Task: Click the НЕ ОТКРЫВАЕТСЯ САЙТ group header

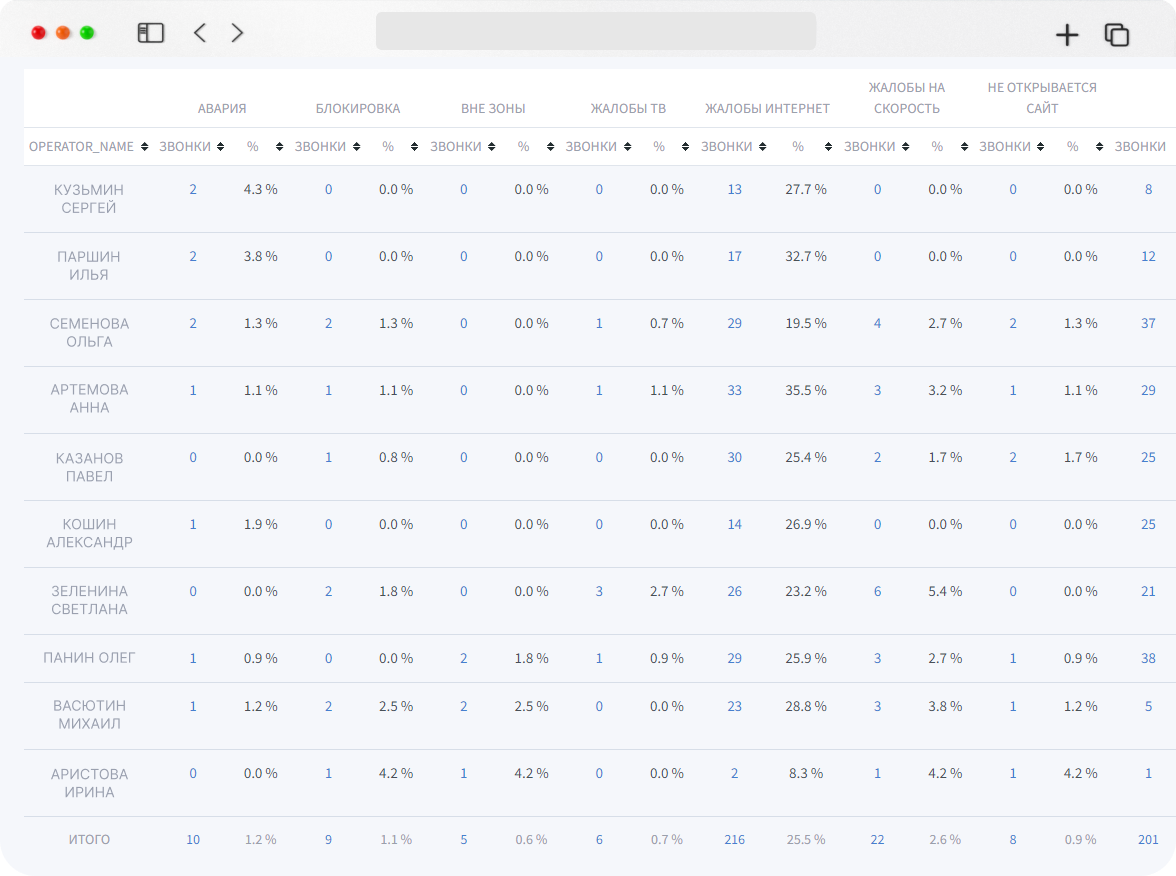Action: tap(1042, 98)
